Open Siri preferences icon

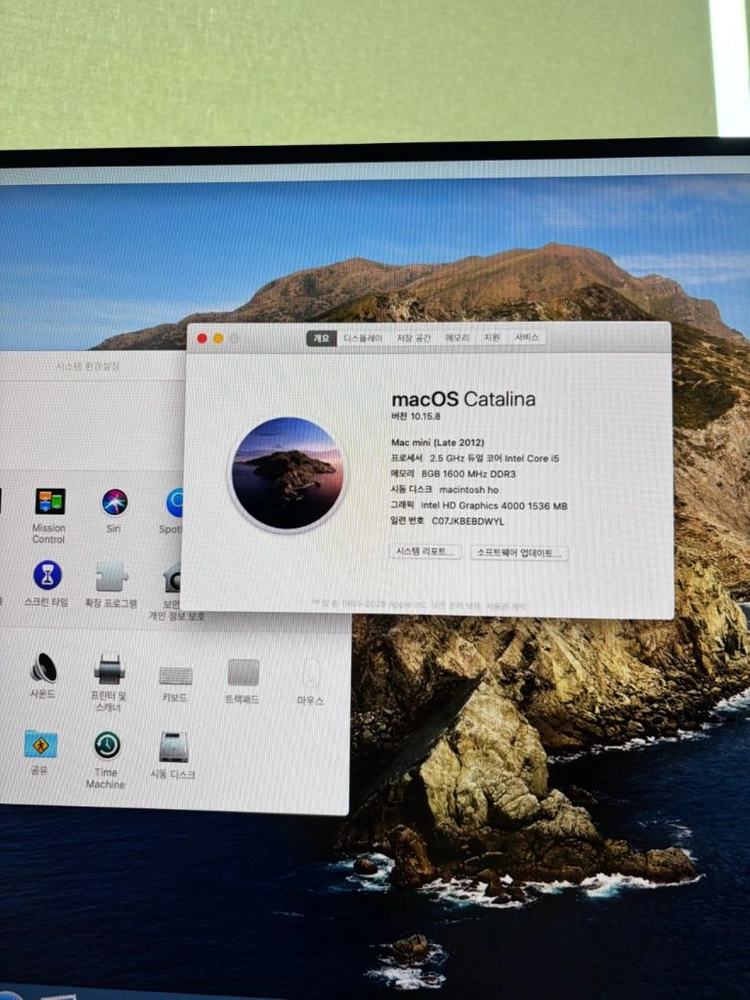coord(114,503)
